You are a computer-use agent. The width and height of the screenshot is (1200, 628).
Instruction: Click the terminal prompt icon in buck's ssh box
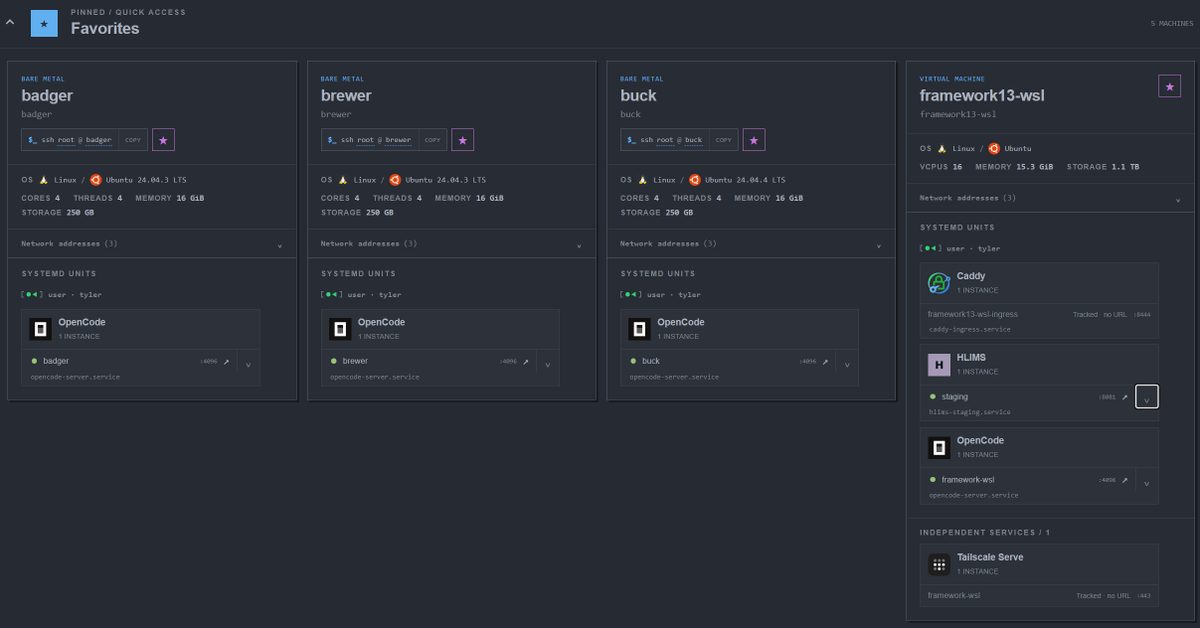coord(632,140)
